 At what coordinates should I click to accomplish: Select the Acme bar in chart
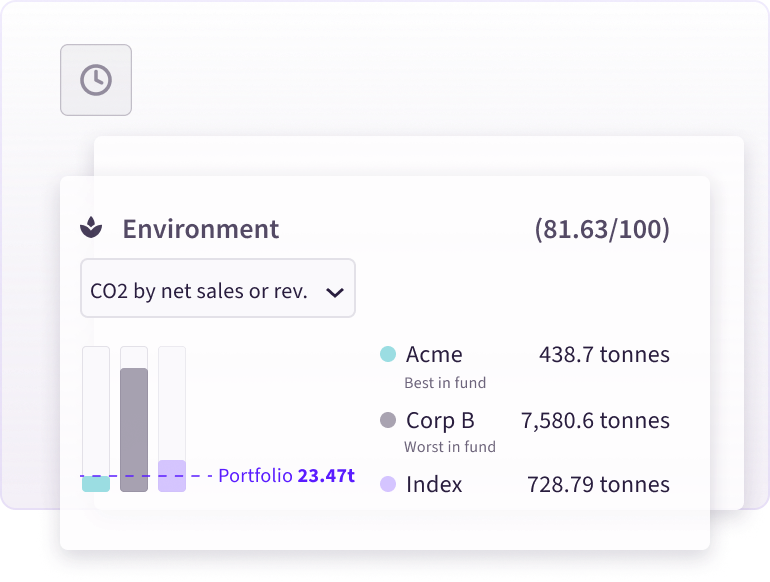(x=96, y=483)
